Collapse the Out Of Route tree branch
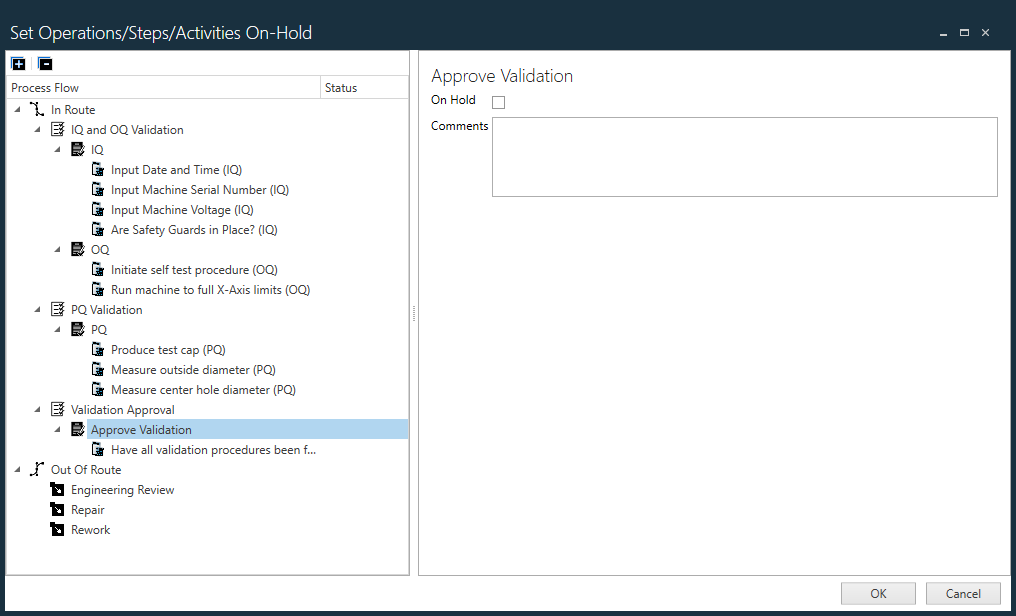 click(15, 469)
